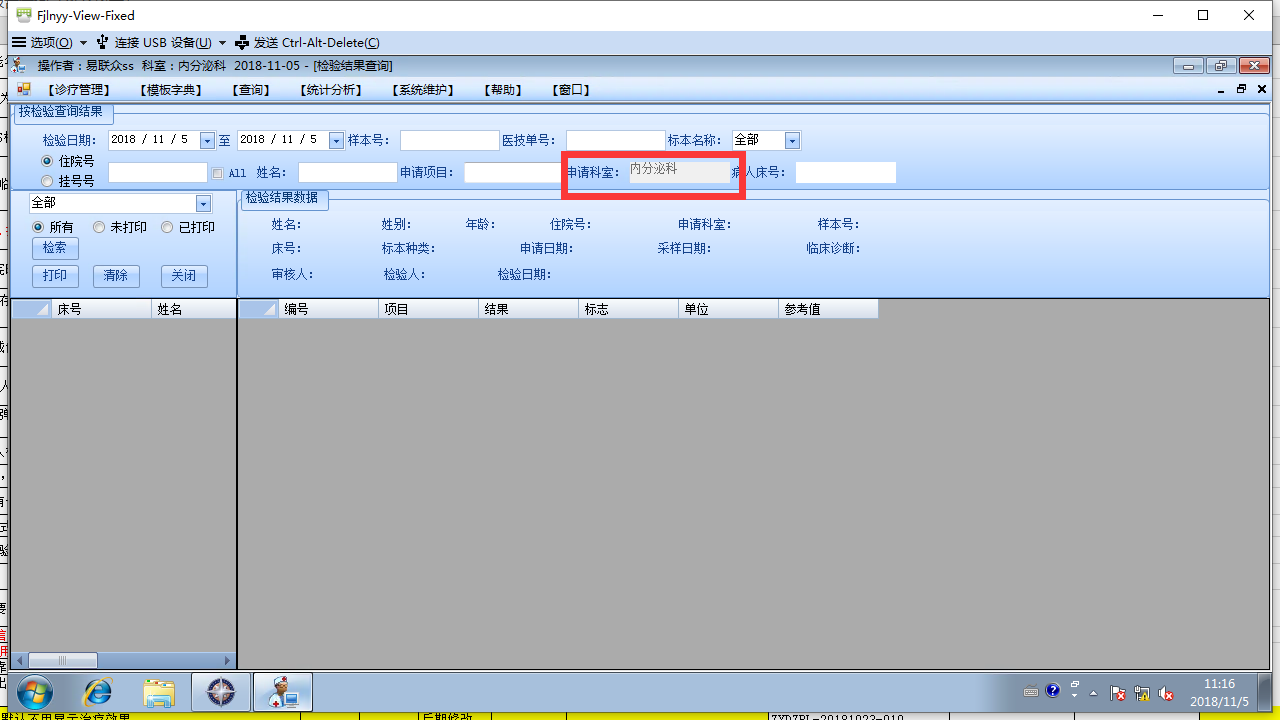Click the 参考值 column header

pyautogui.click(x=829, y=310)
